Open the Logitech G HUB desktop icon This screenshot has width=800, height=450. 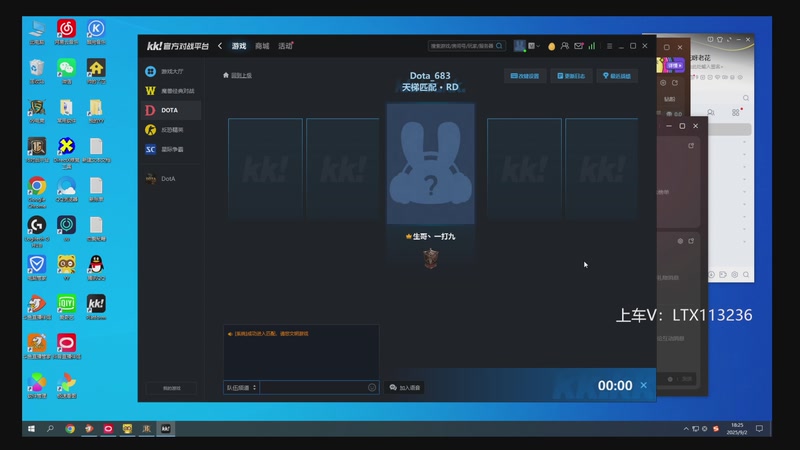tap(37, 232)
